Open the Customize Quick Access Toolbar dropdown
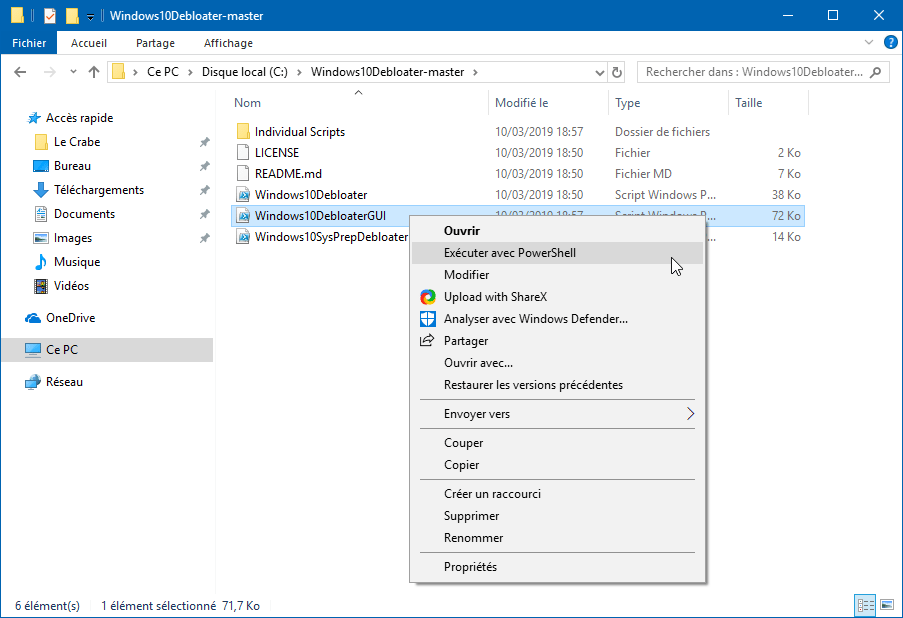This screenshot has height=618, width=903. pyautogui.click(x=90, y=17)
